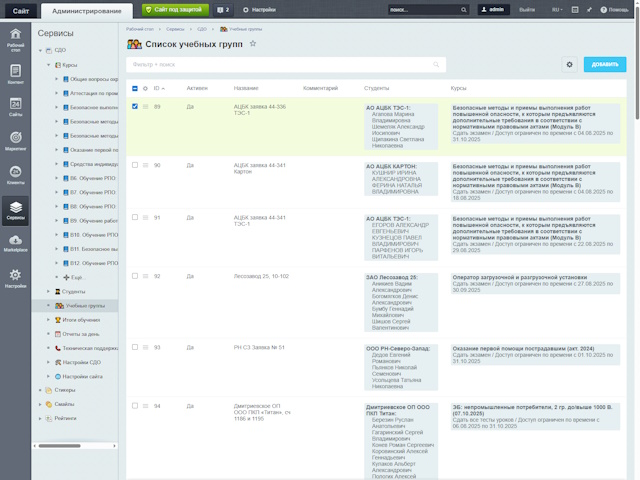
Task: Expand the Студенты tree node
Action: 49,291
